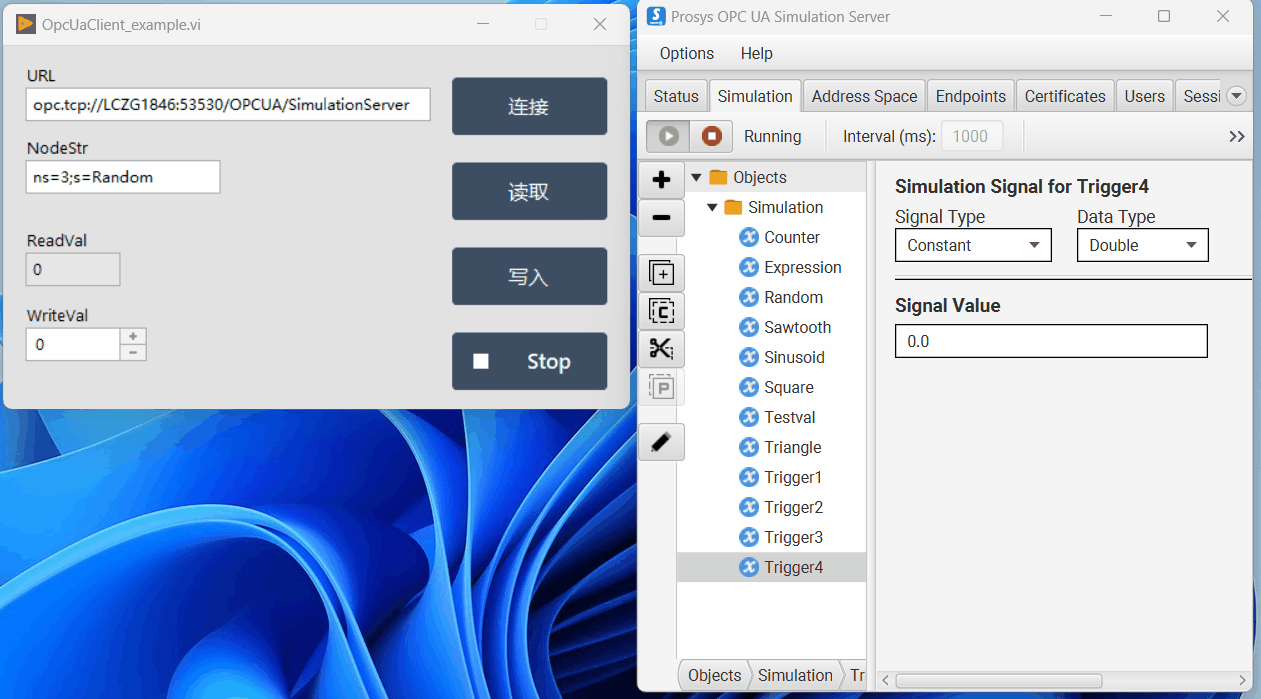Click the Square node icon
The image size is (1261, 699).
(x=748, y=387)
